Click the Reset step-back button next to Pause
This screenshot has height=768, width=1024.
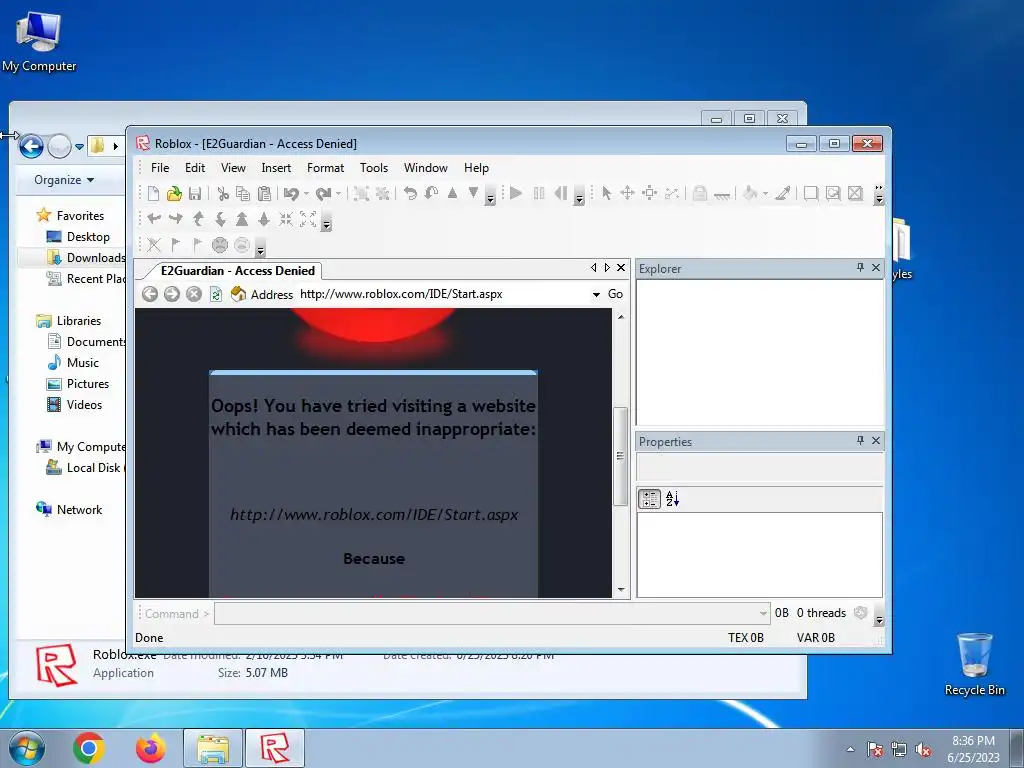point(560,193)
